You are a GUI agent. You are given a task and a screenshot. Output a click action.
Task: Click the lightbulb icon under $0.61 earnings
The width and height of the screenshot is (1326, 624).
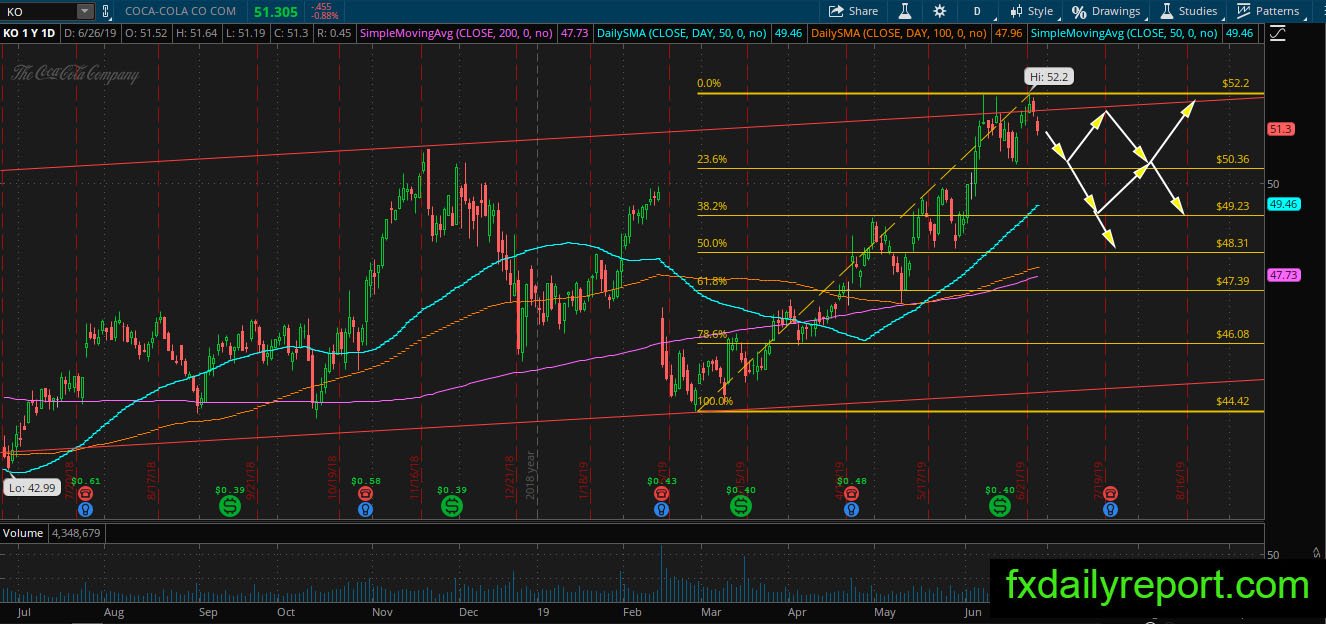tap(87, 509)
